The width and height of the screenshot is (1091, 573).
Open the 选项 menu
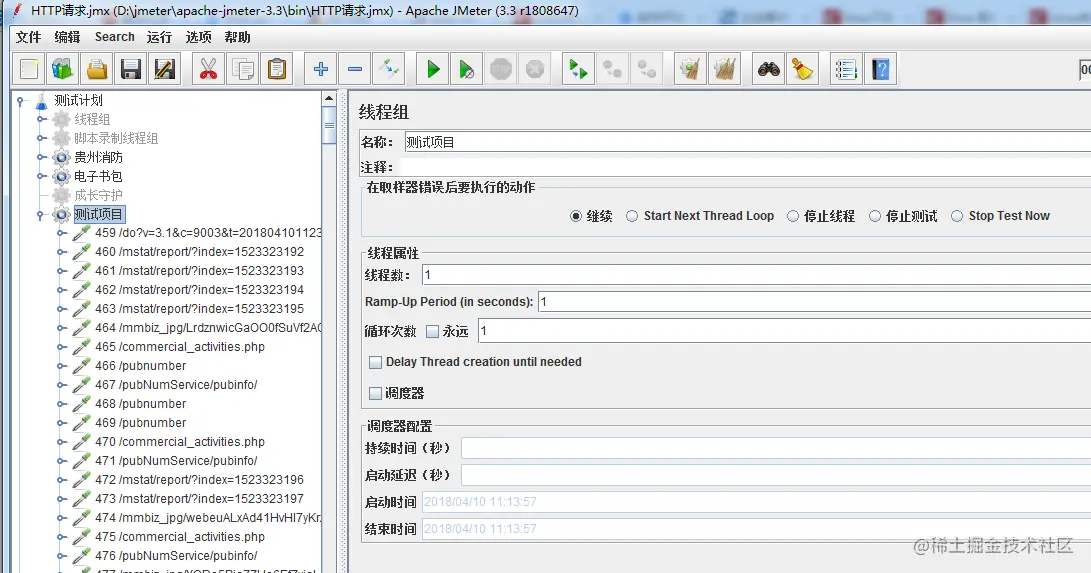pos(198,37)
